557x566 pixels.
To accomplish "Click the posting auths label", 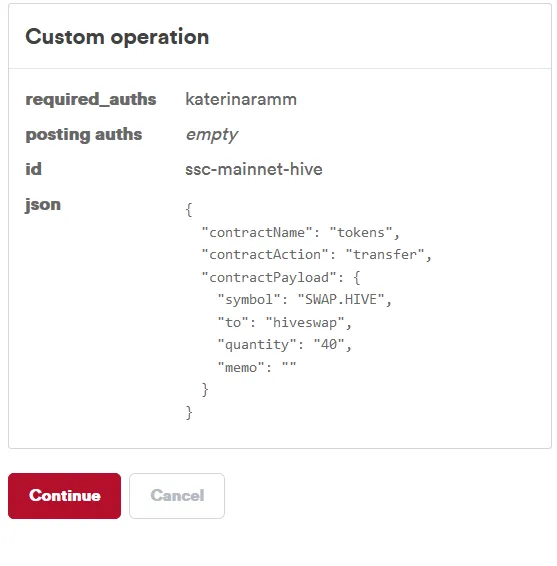I will point(84,135).
